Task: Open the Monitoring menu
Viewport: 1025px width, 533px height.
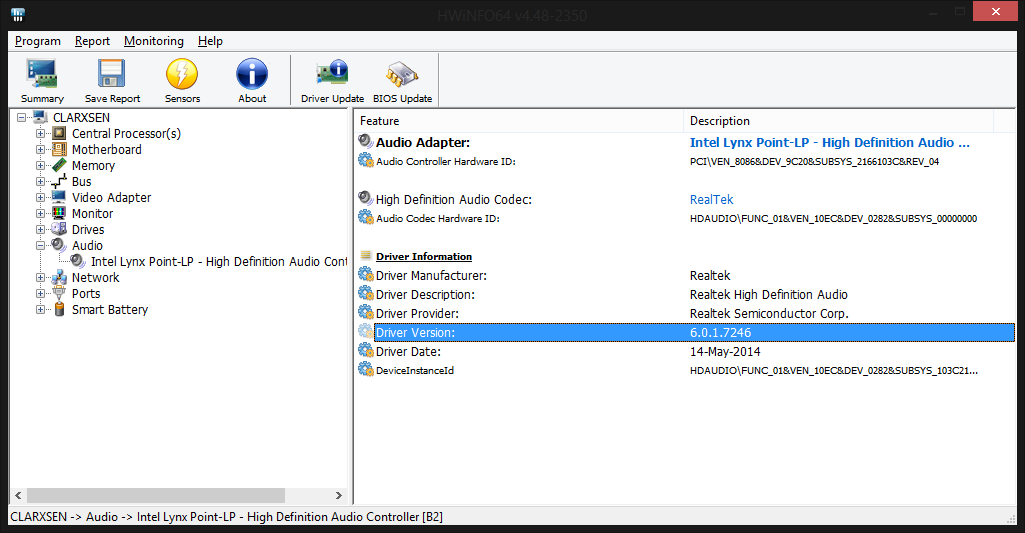Action: tap(154, 41)
